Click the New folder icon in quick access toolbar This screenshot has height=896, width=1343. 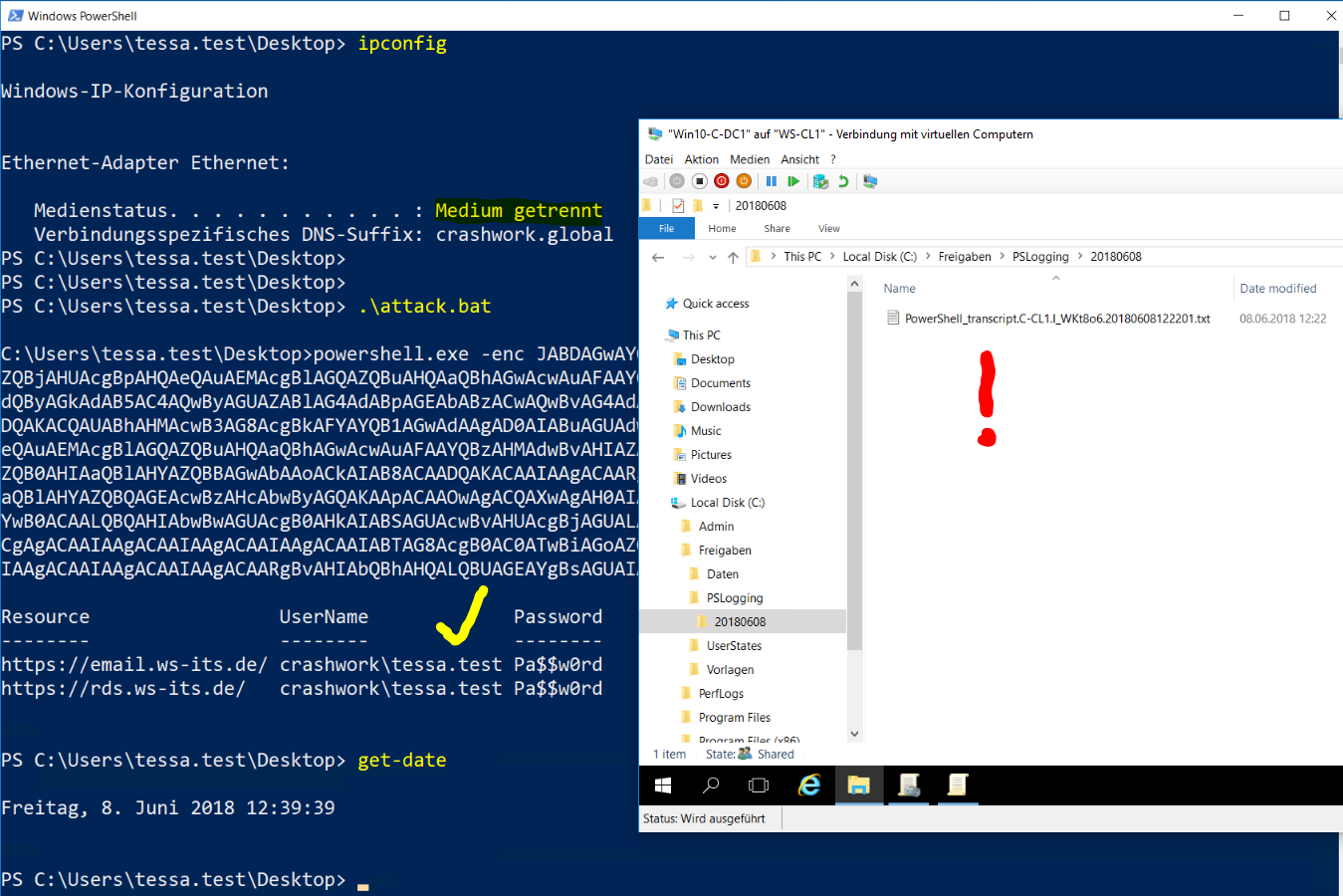(x=698, y=206)
